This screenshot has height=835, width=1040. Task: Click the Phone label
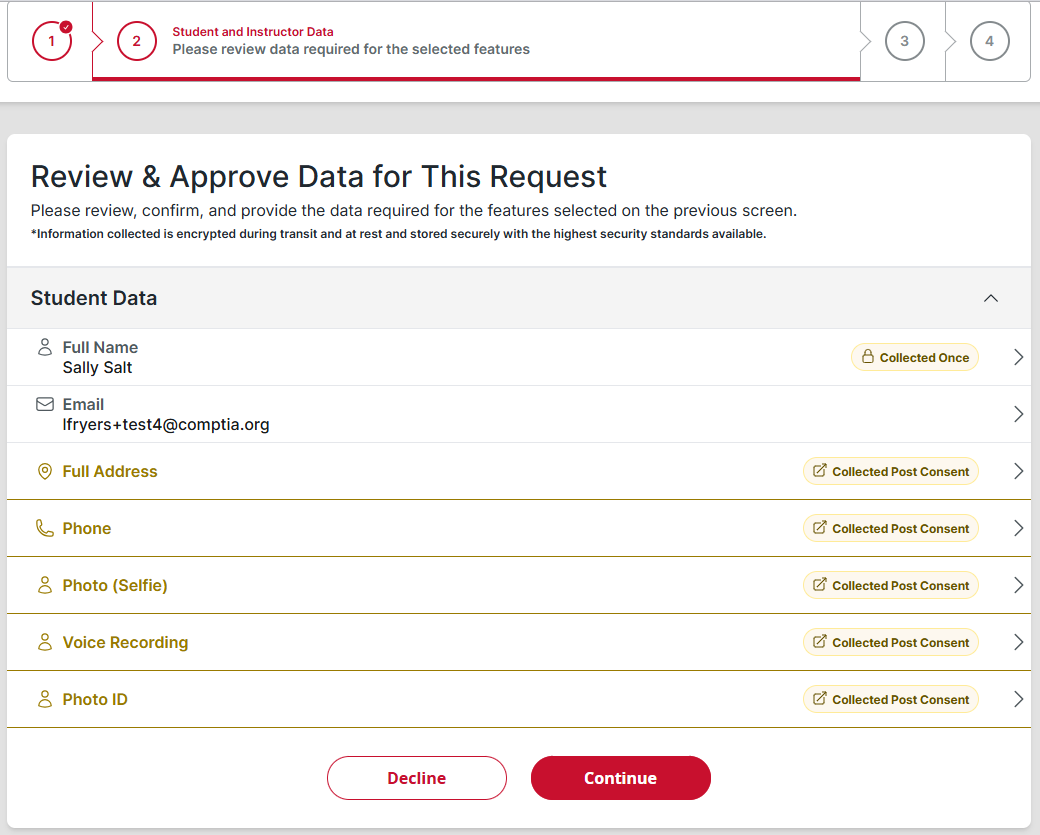pos(87,529)
